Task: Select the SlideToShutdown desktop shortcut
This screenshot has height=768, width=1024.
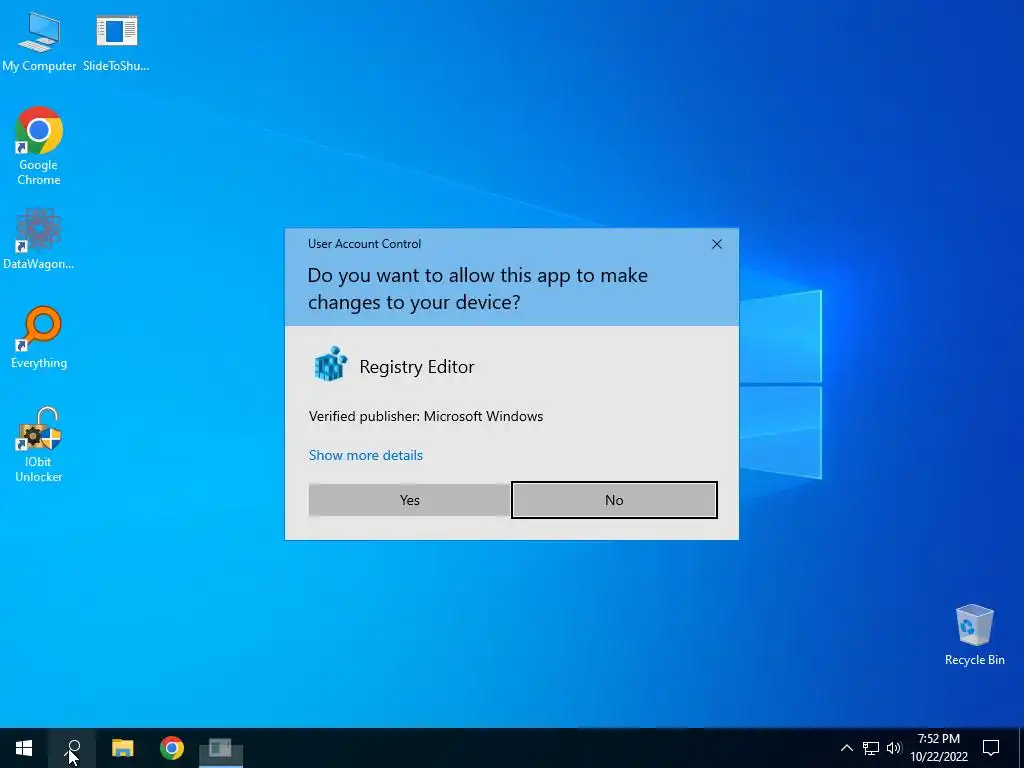Action: [x=116, y=42]
